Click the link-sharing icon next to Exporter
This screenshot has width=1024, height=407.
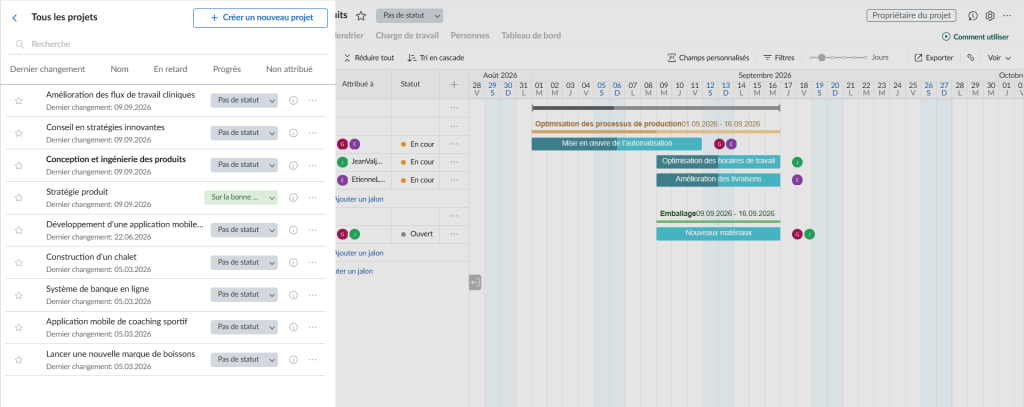pos(970,57)
